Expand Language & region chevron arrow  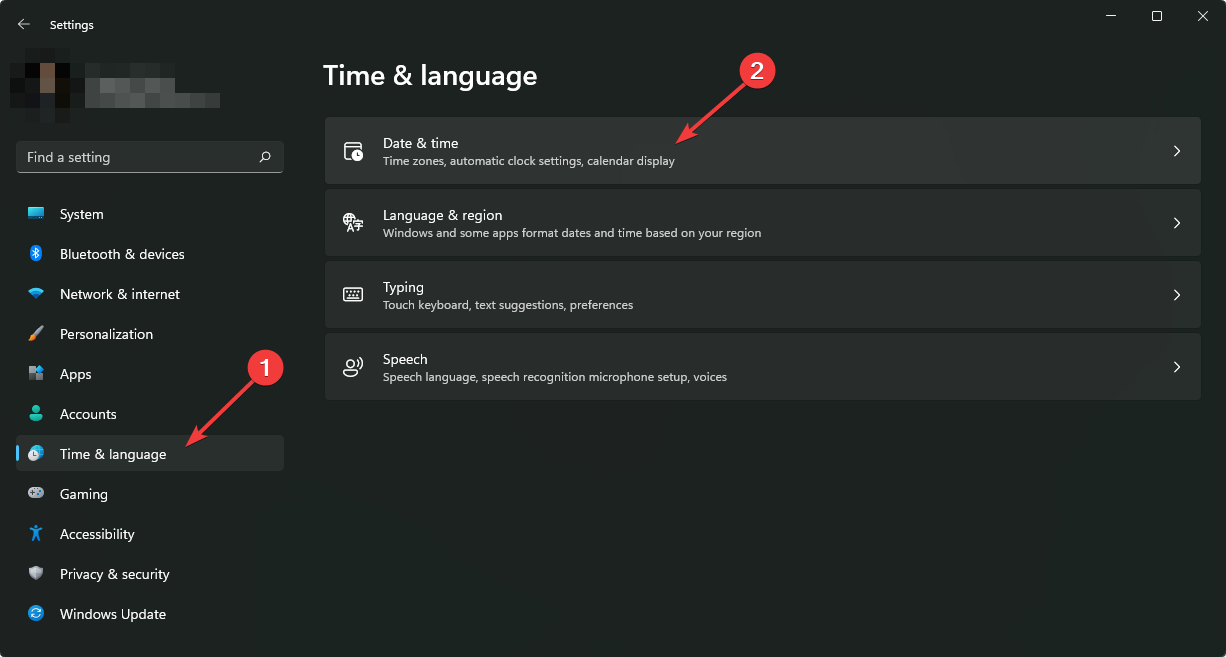click(1177, 223)
